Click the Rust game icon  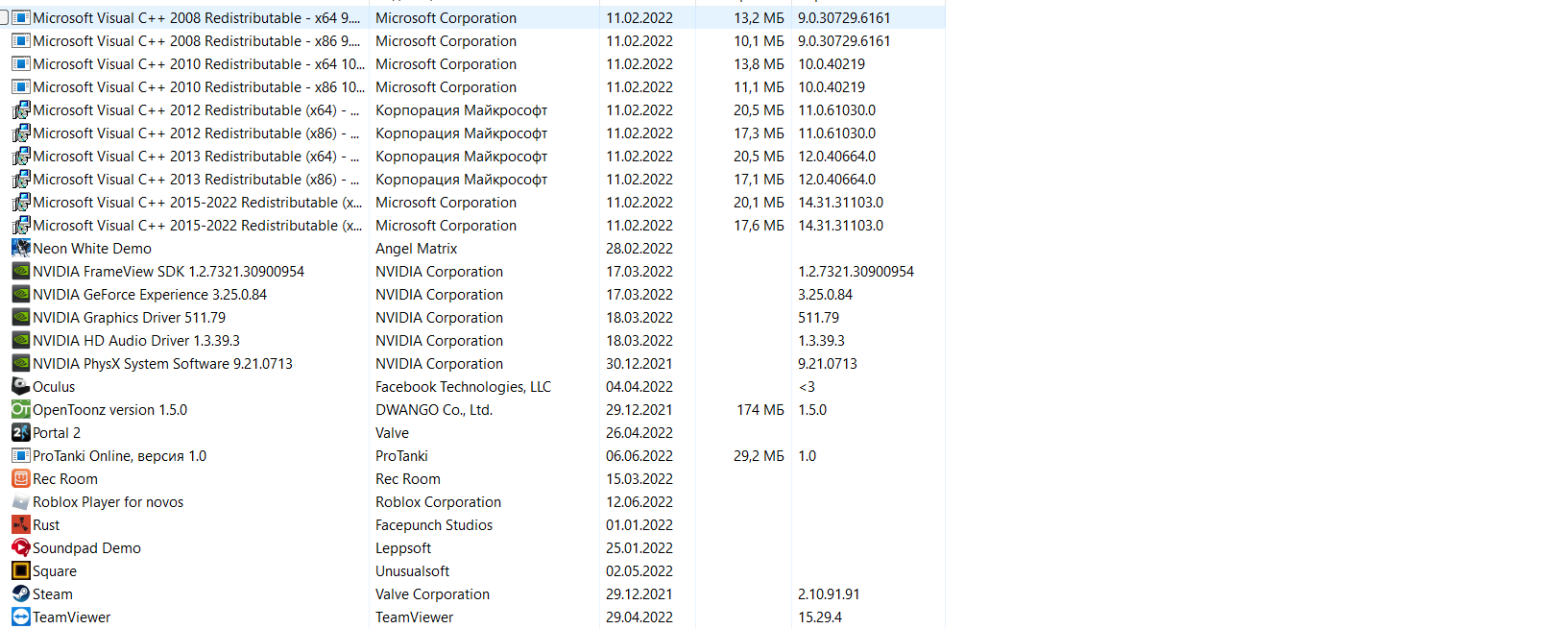21,525
